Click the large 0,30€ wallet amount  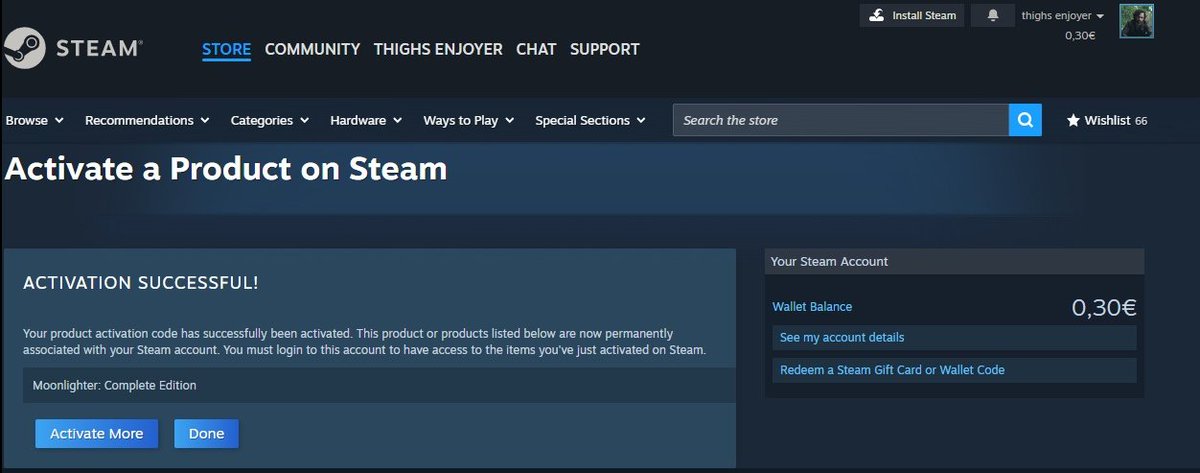tap(1104, 308)
